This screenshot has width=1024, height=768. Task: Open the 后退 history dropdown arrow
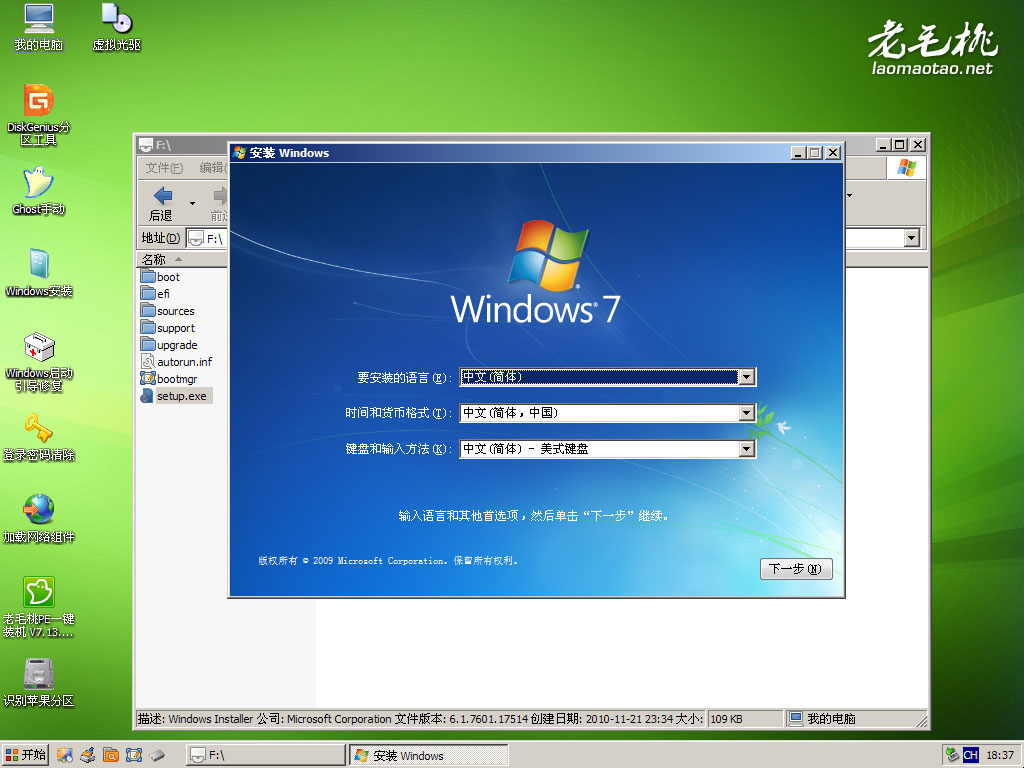(x=192, y=203)
